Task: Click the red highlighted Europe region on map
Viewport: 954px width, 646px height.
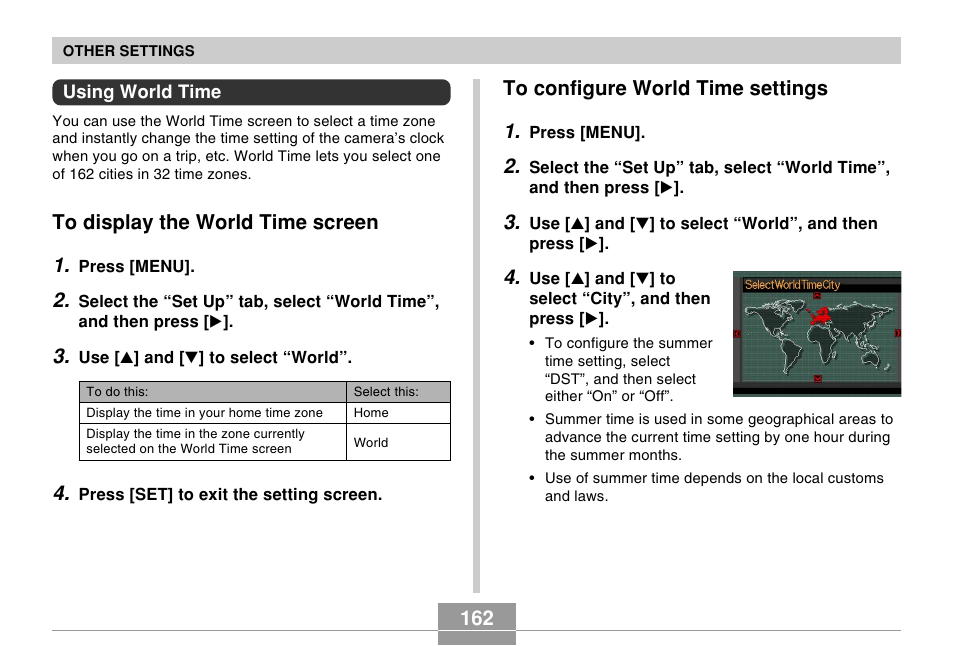Action: click(819, 316)
